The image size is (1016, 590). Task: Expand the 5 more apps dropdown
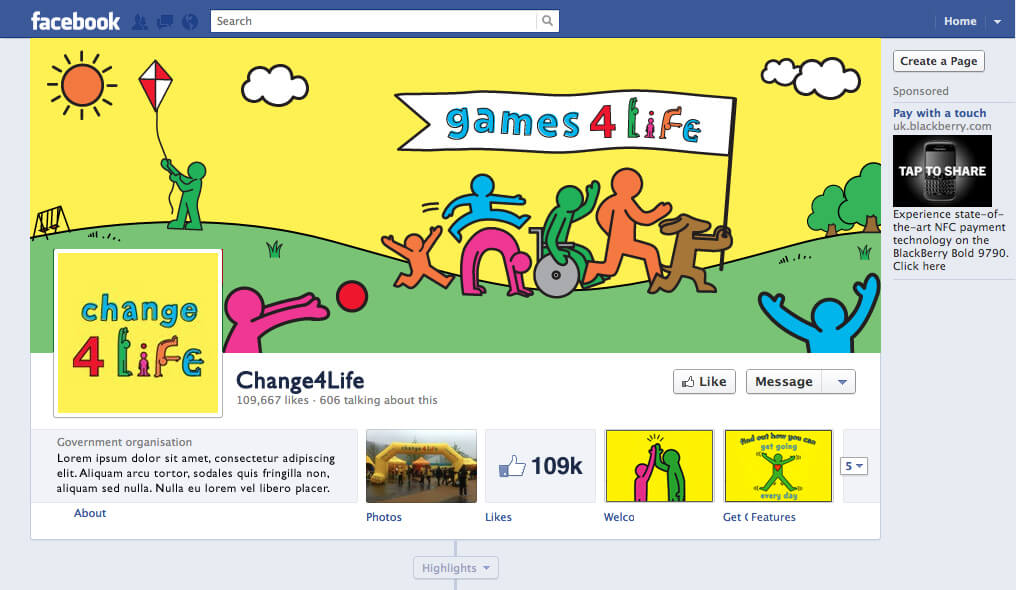click(853, 466)
